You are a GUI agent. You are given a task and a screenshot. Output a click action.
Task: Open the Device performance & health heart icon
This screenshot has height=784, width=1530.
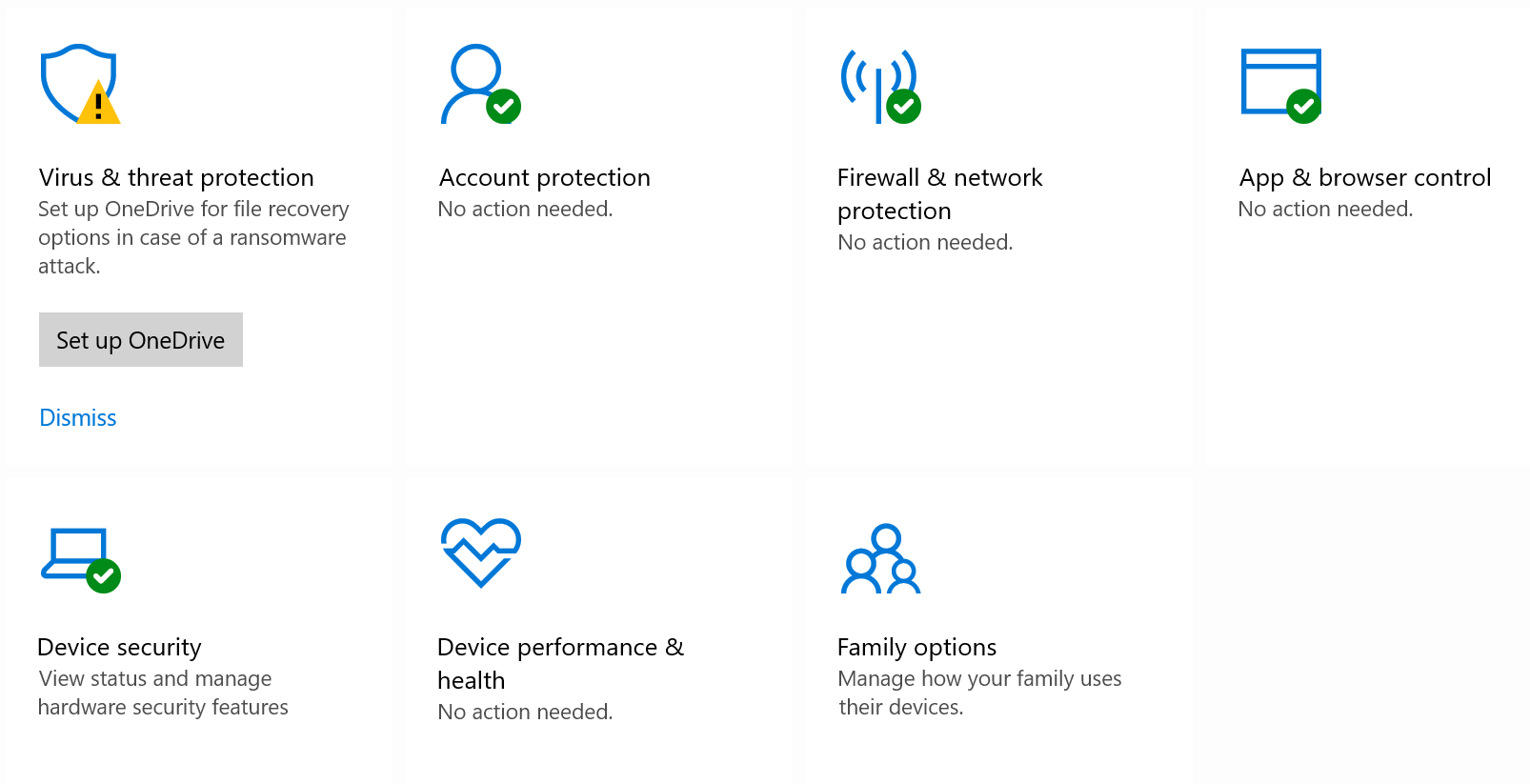[x=480, y=553]
